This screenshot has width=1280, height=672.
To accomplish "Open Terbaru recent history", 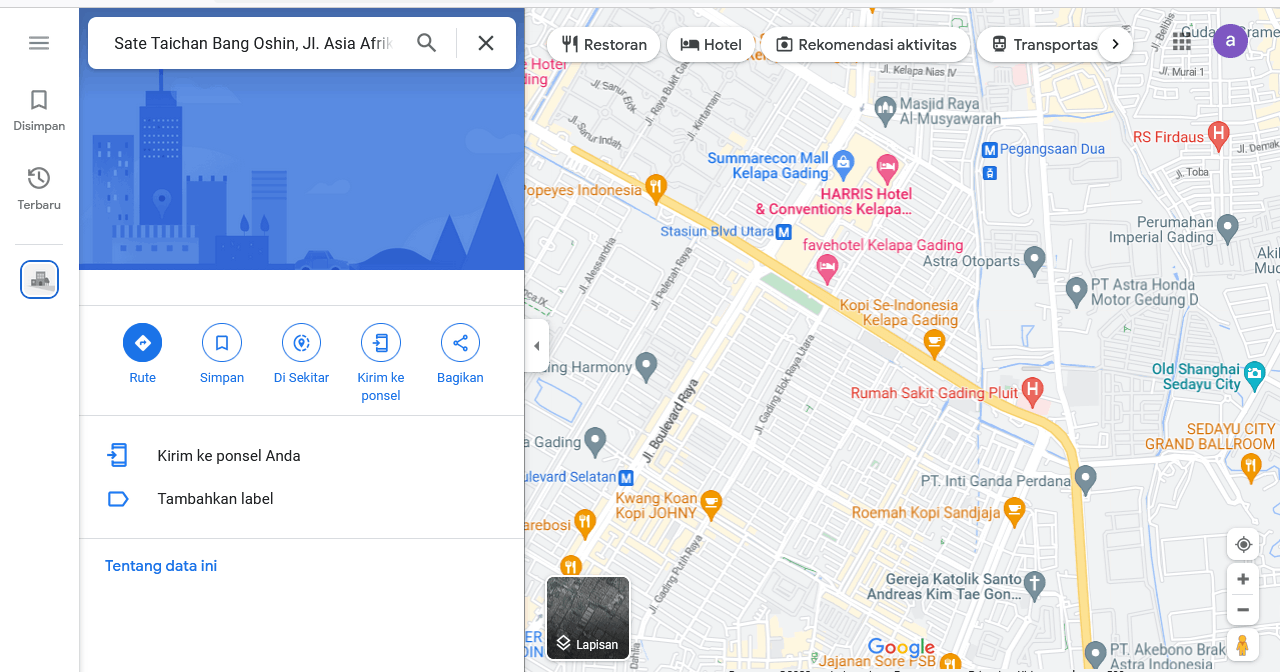I will pos(39,188).
